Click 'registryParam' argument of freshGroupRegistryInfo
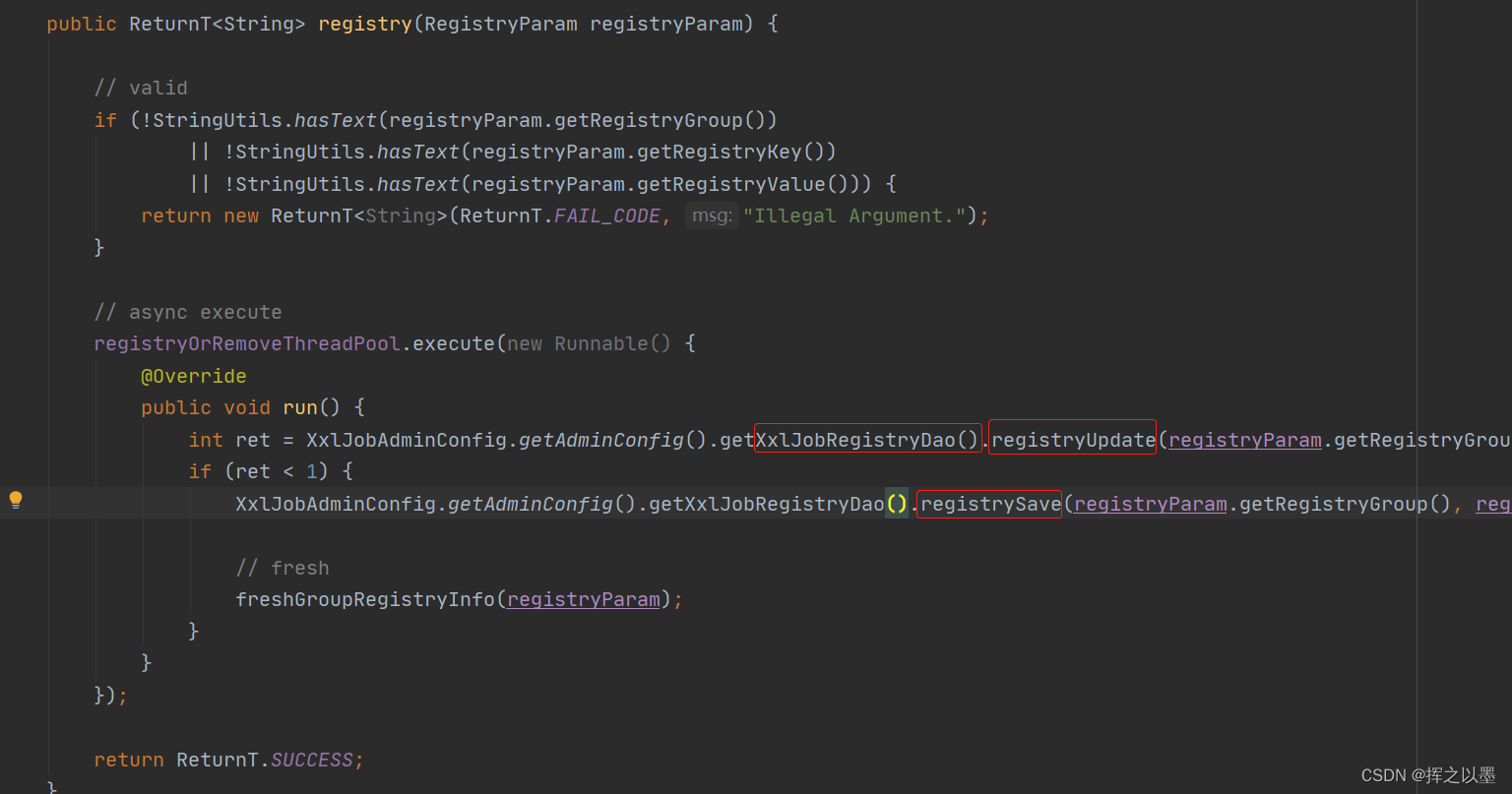 point(584,599)
